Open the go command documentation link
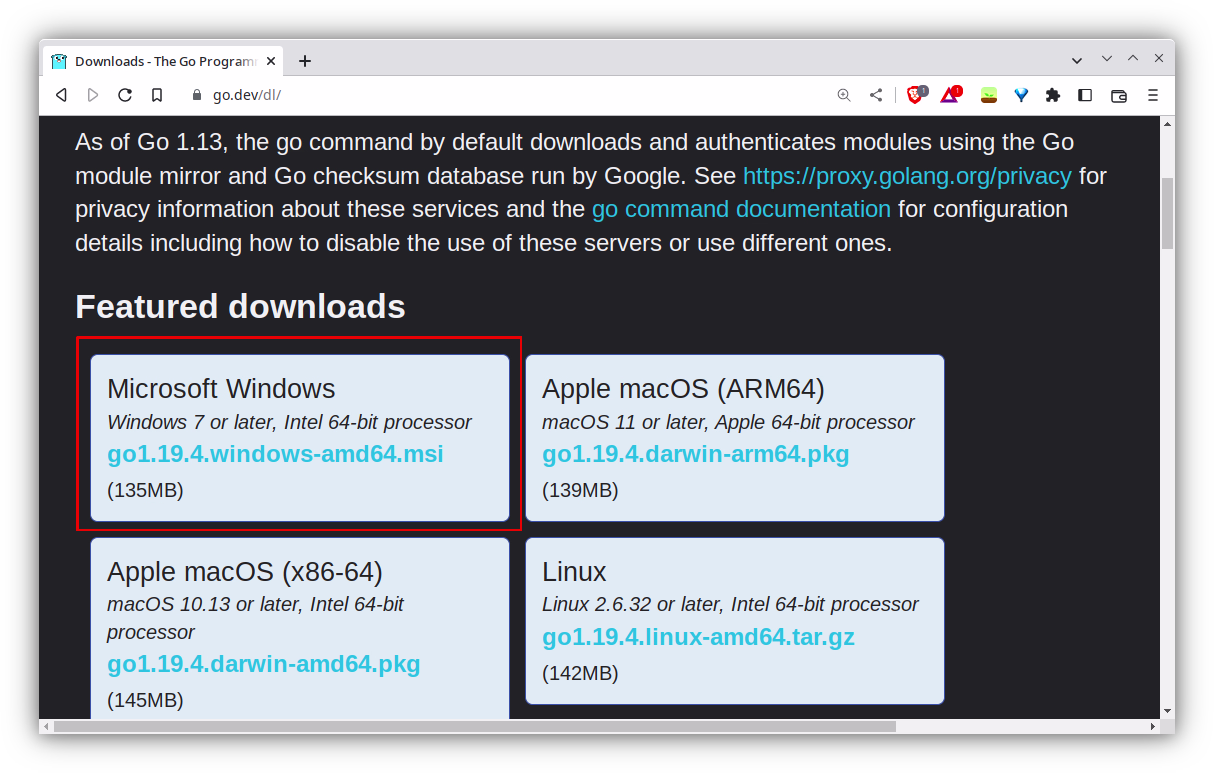The width and height of the screenshot is (1214, 773). click(x=741, y=209)
